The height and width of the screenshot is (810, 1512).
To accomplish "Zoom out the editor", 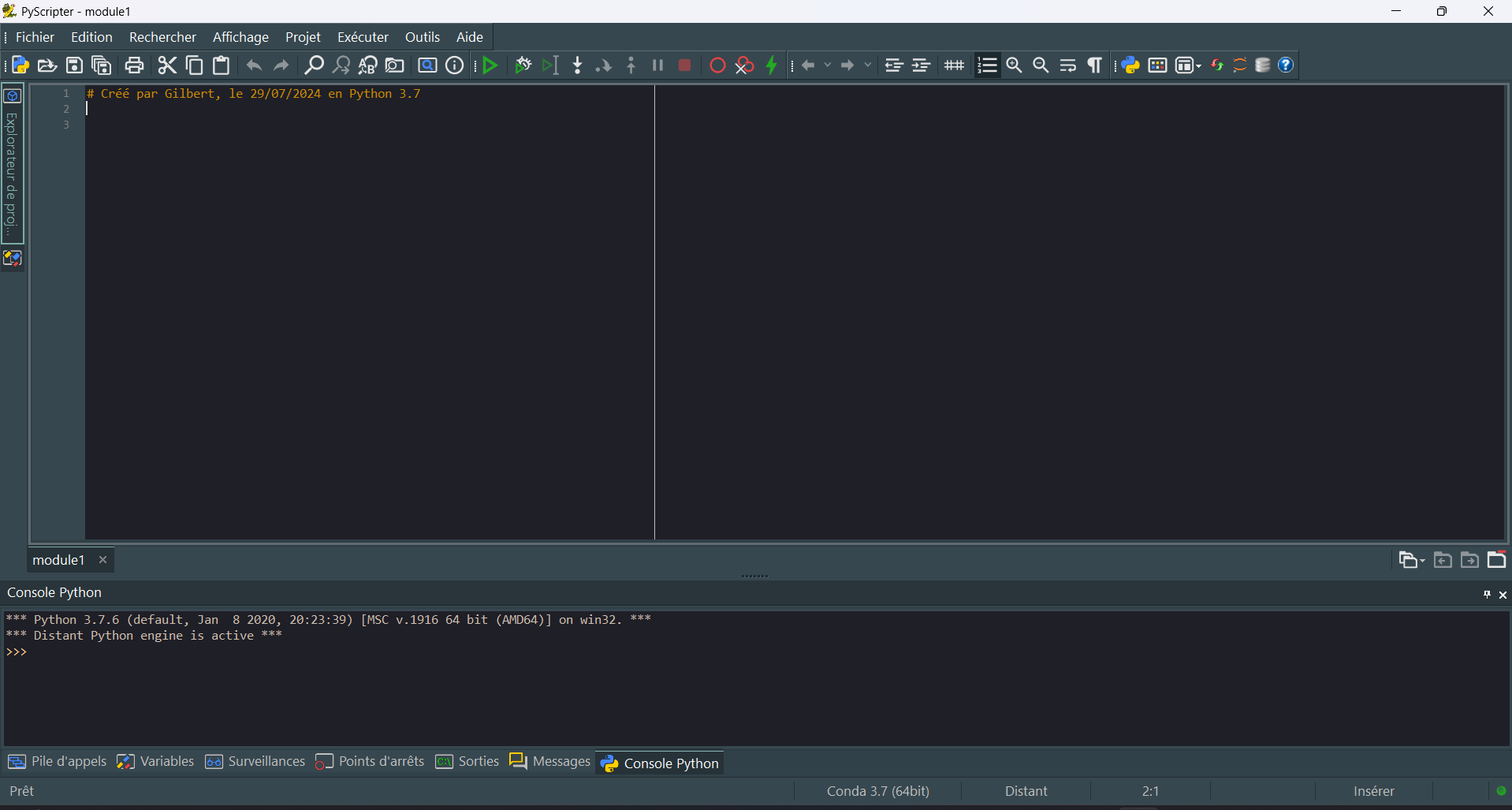I will coord(1041,65).
